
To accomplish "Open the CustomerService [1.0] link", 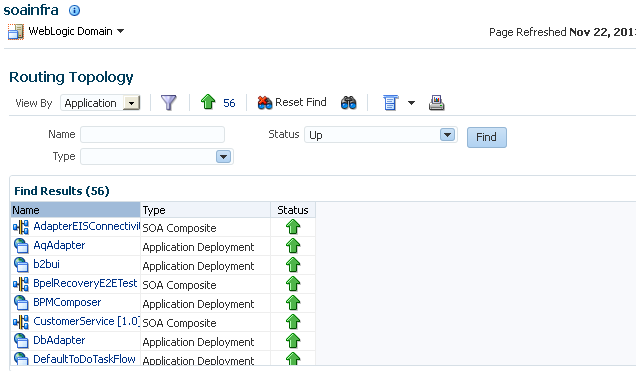I will coord(87,321).
